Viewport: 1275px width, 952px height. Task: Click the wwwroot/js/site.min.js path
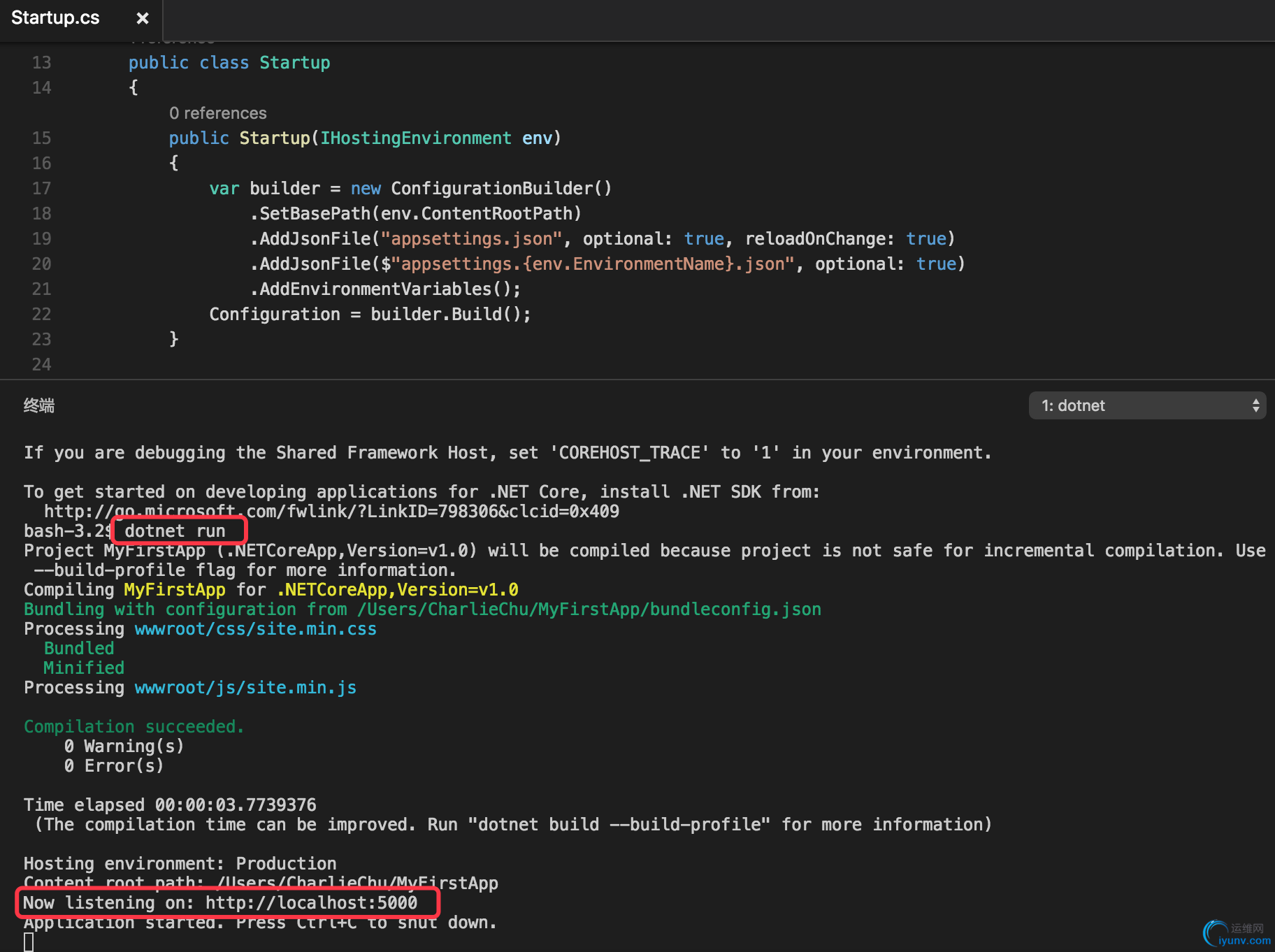tap(245, 688)
